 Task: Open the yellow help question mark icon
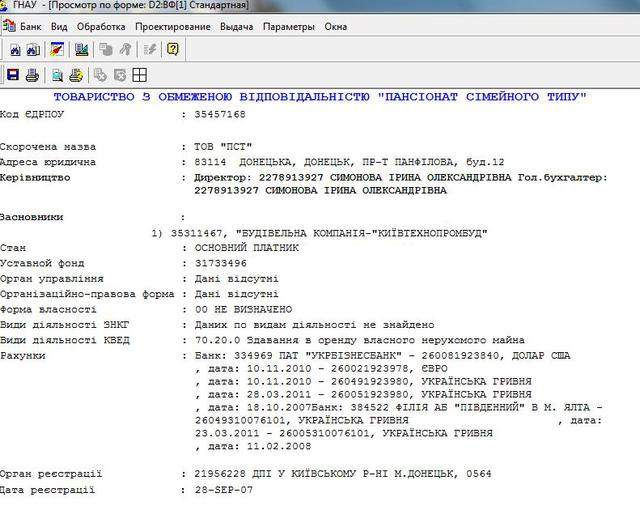(173, 48)
